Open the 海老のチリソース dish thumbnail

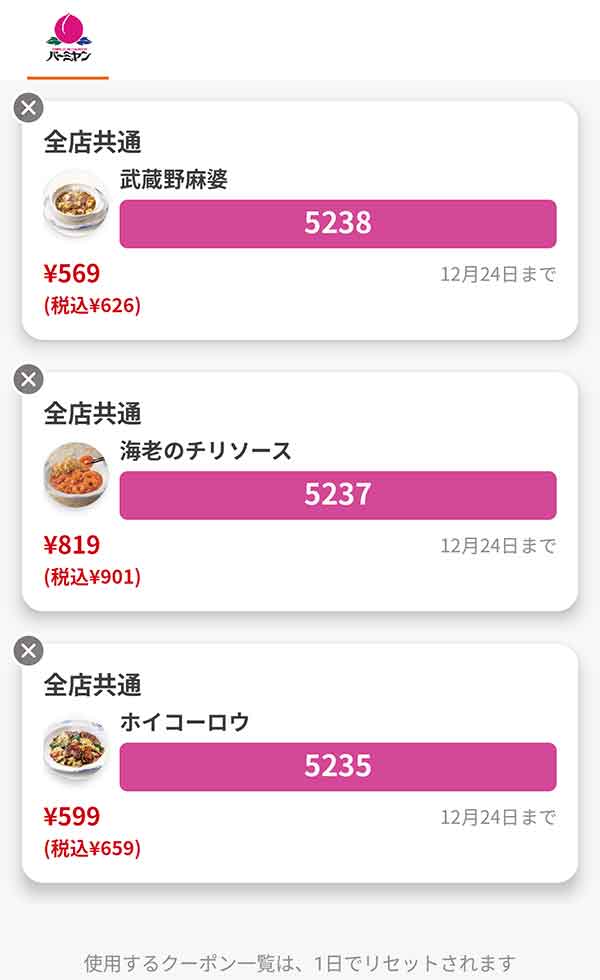(x=75, y=475)
